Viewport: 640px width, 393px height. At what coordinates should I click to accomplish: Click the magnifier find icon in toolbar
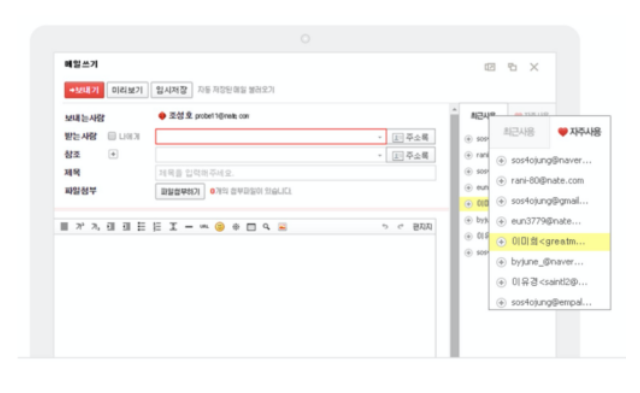[266, 226]
